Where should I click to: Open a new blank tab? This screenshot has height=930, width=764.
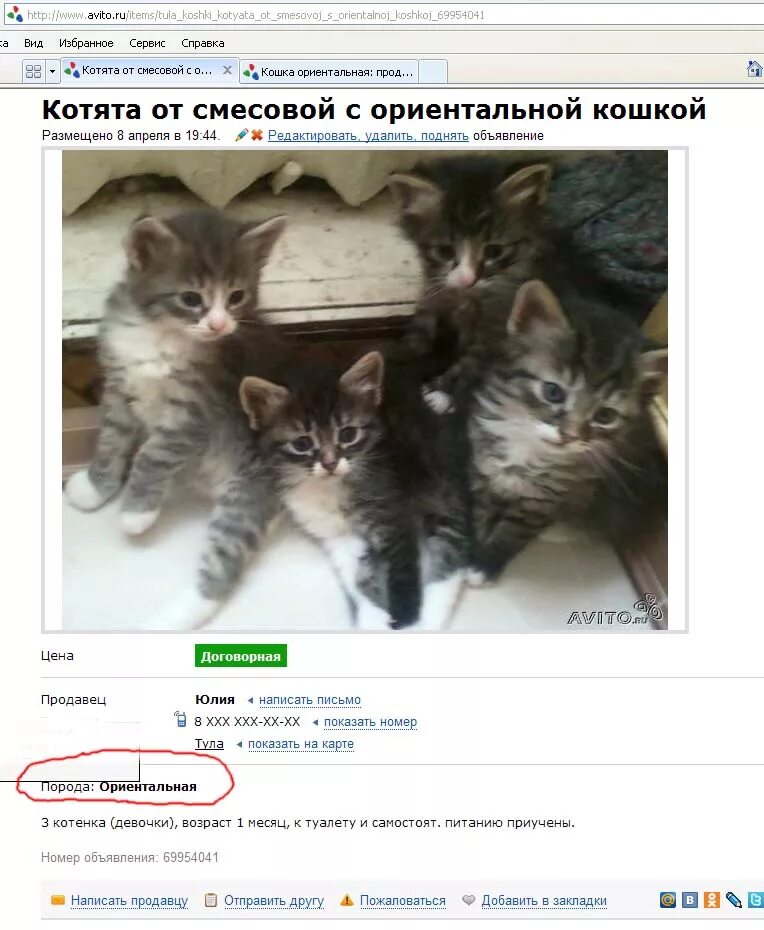click(x=433, y=72)
